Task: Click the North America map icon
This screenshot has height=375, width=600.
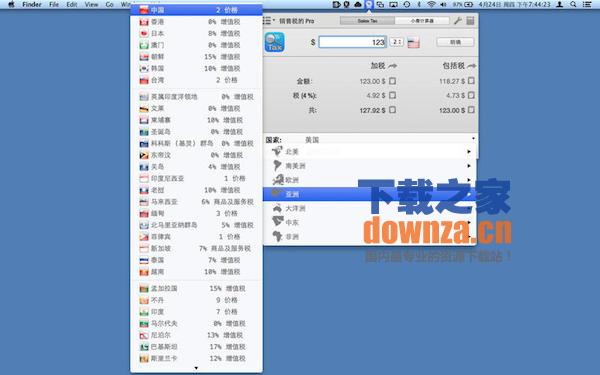Action: coord(277,151)
